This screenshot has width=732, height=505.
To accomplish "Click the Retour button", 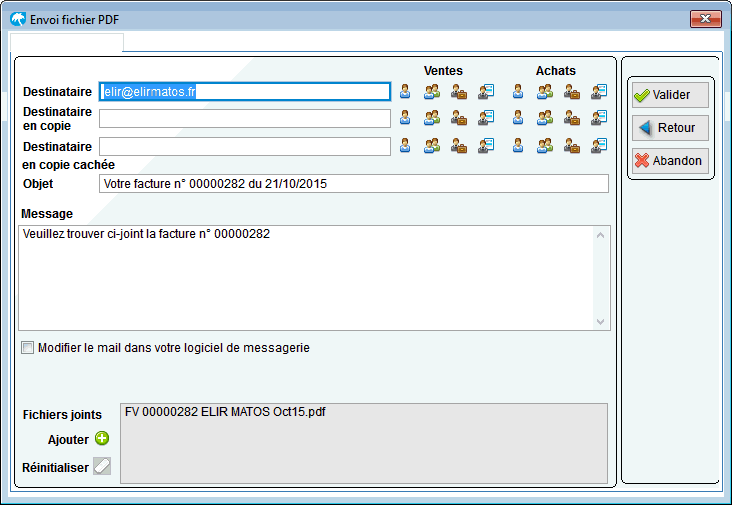I will point(670,128).
